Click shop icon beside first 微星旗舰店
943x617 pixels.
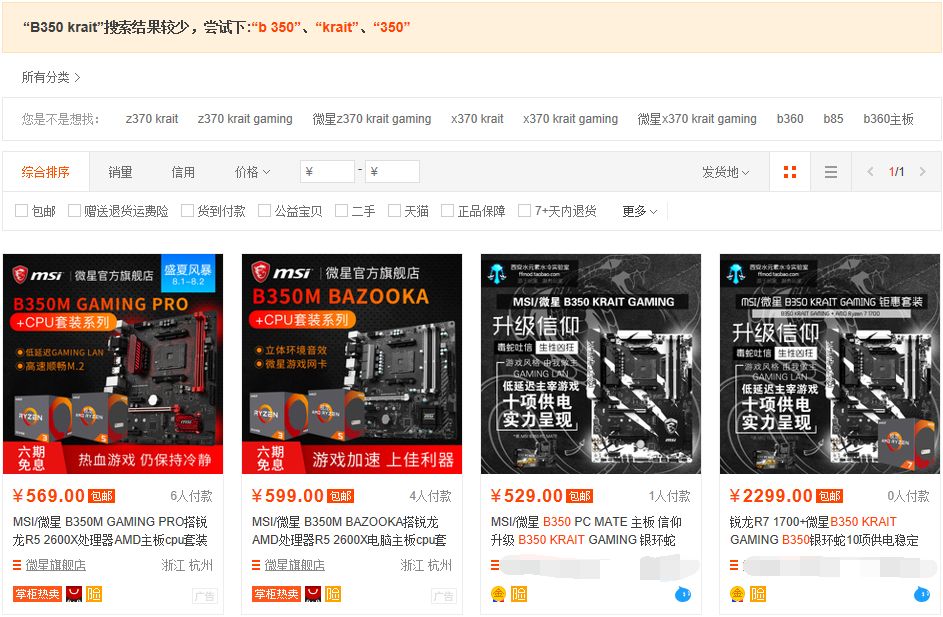(x=17, y=565)
